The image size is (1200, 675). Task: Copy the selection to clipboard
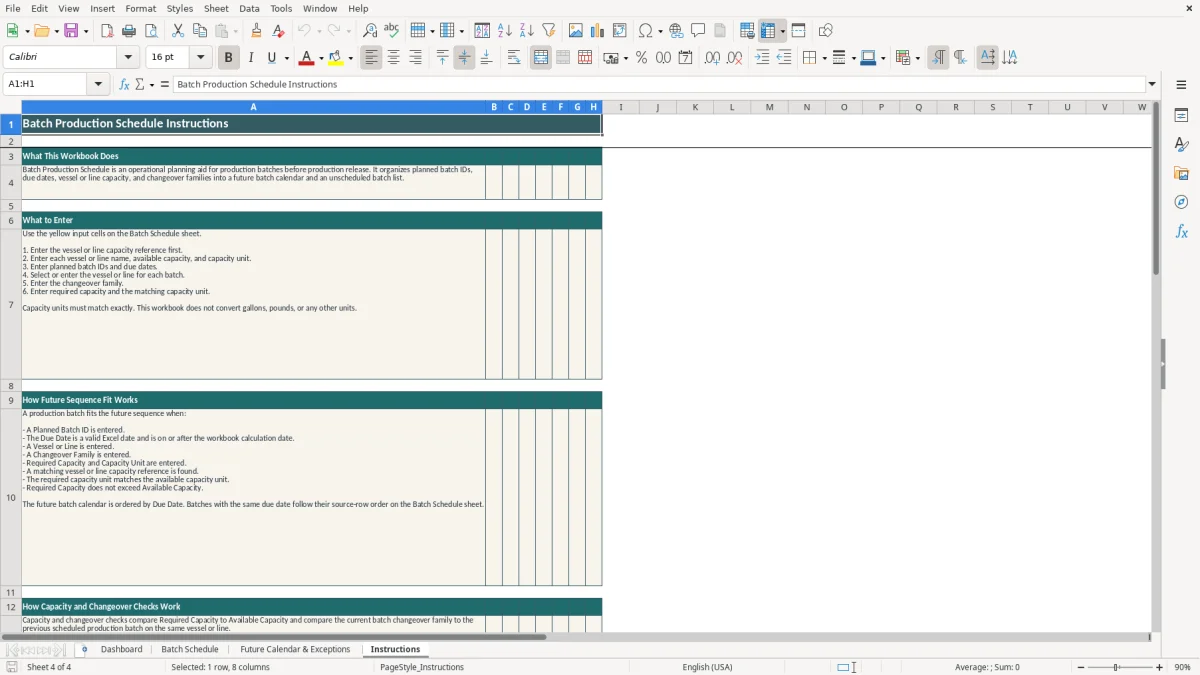(x=200, y=31)
